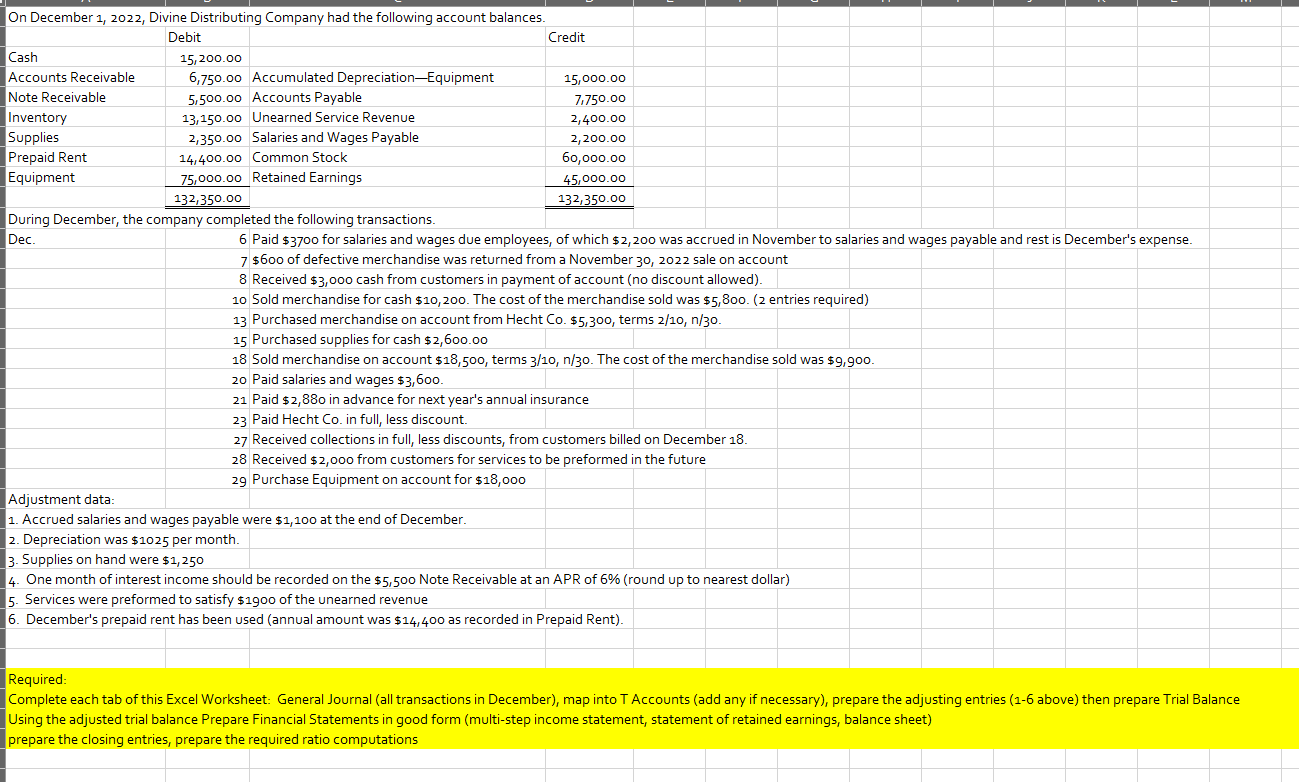Click the Accounts Payable label cell
Viewport: 1299px width, 782px height.
click(x=307, y=97)
